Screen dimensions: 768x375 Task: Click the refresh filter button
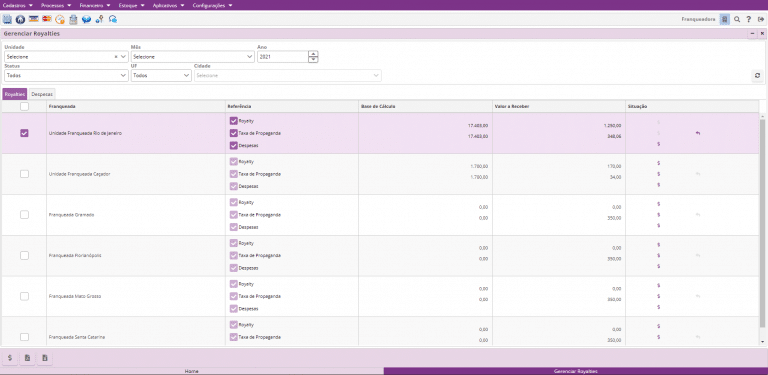(757, 75)
